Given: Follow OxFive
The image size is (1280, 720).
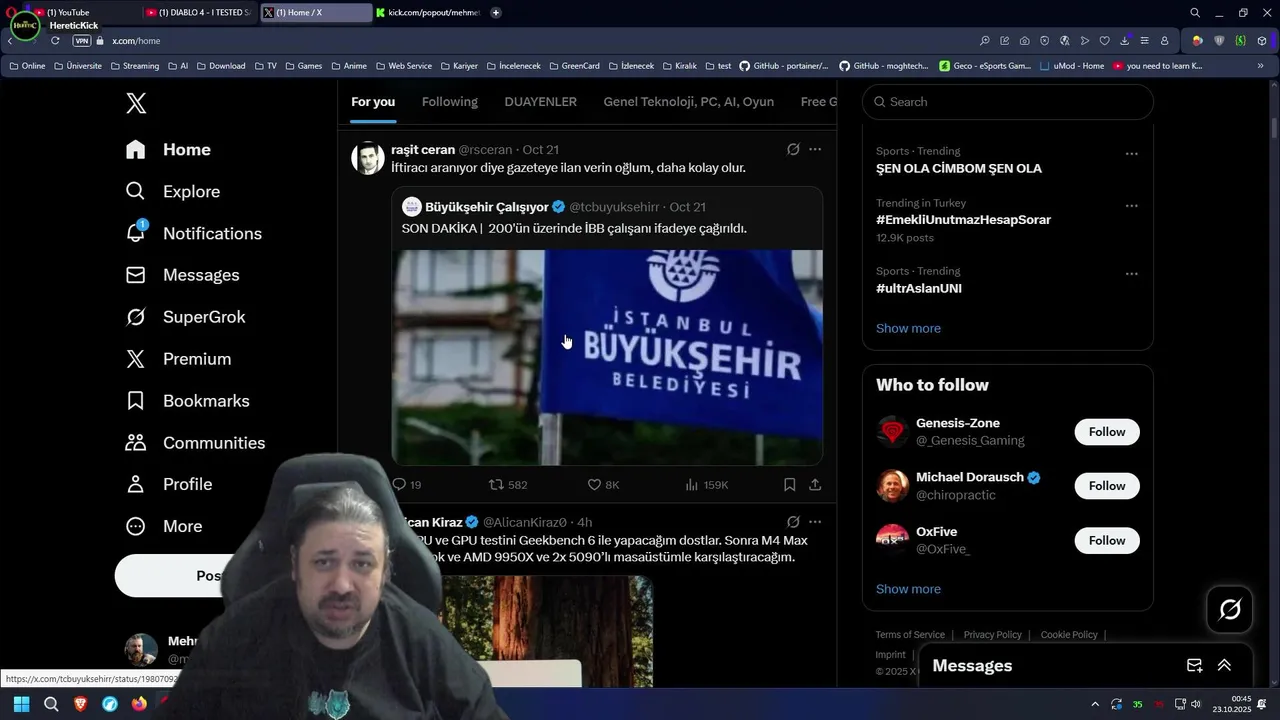Looking at the screenshot, I should click(x=1107, y=540).
